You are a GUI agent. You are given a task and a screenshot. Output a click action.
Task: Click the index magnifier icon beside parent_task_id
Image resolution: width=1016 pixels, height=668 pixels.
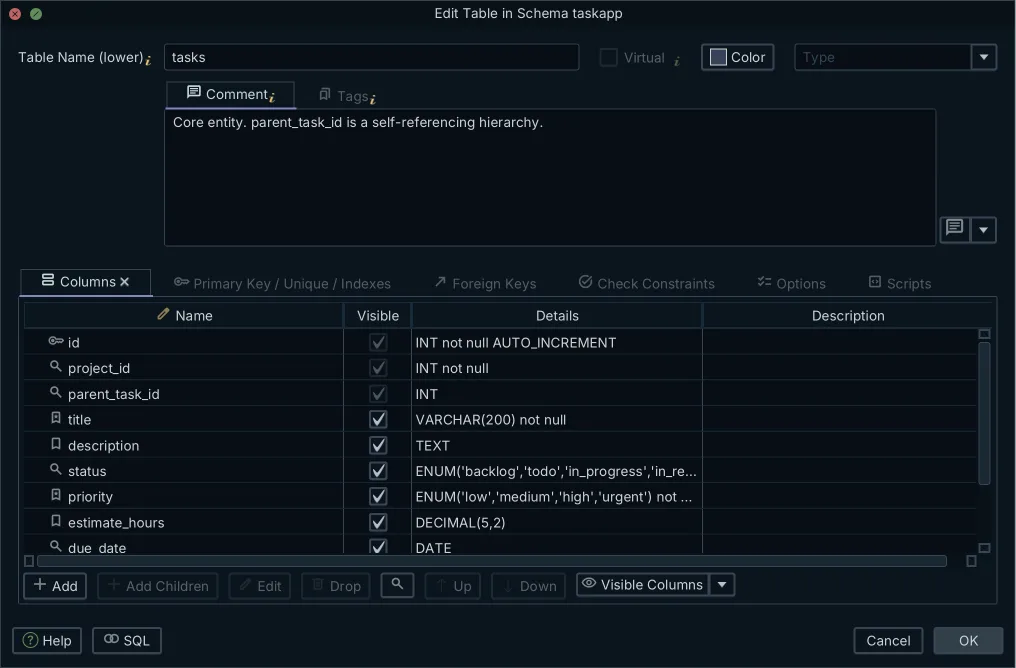click(56, 393)
